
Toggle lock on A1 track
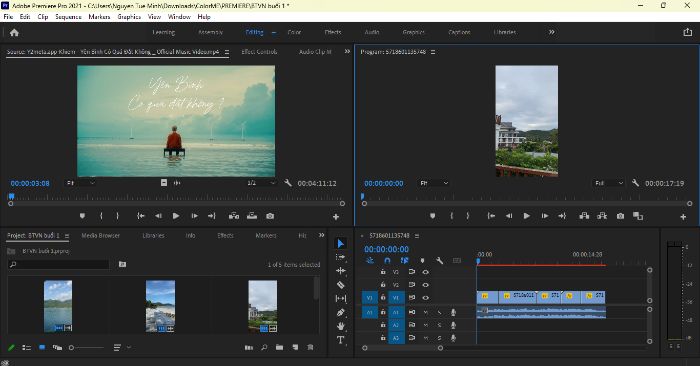383,312
